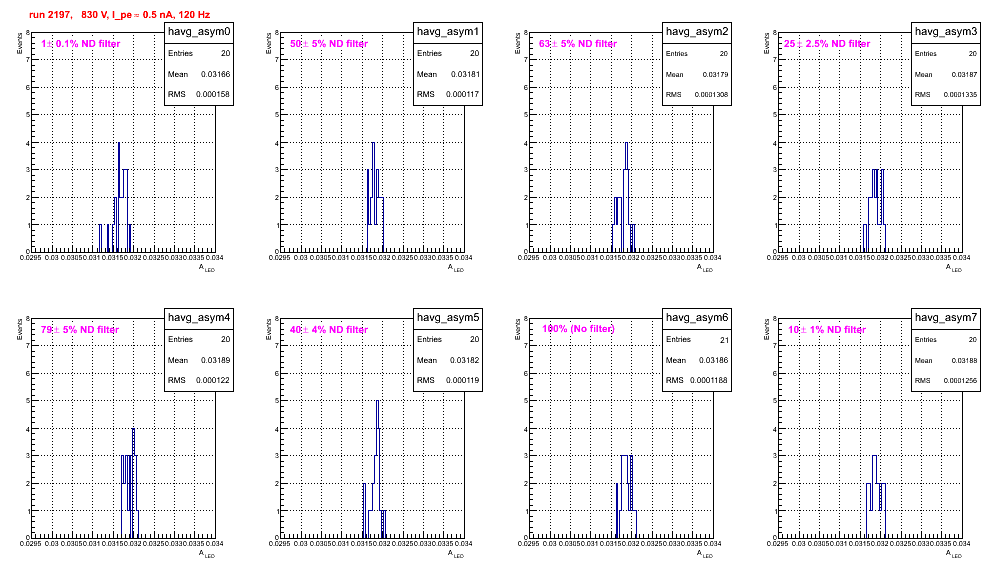The width and height of the screenshot is (996, 572).
Task: Click the '100% (No filter)' label
Action: coord(578,329)
